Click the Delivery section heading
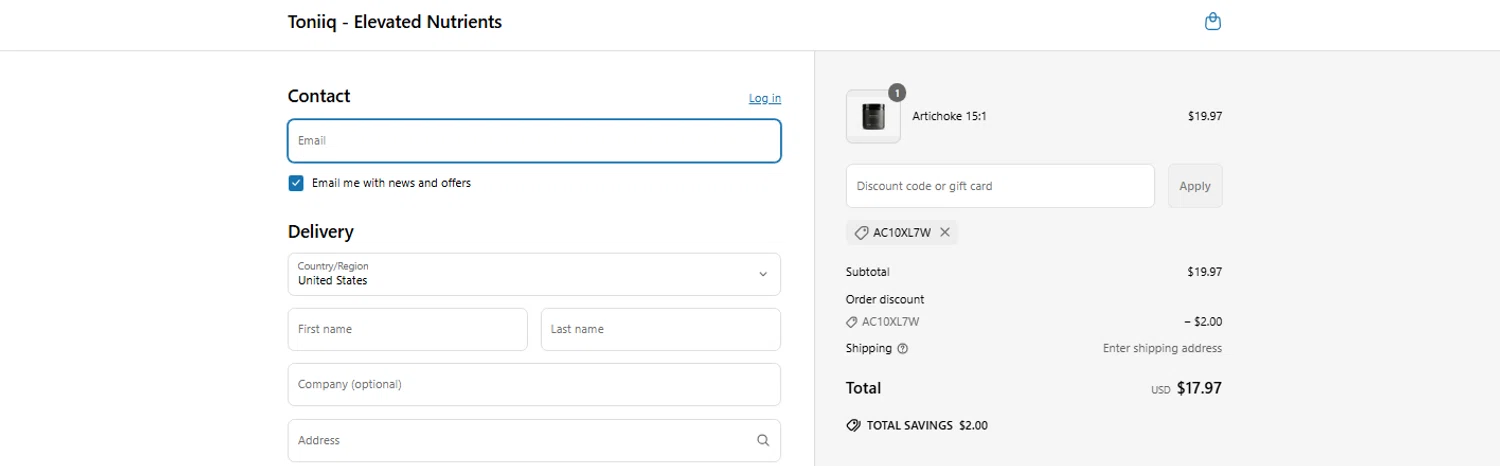 point(321,232)
